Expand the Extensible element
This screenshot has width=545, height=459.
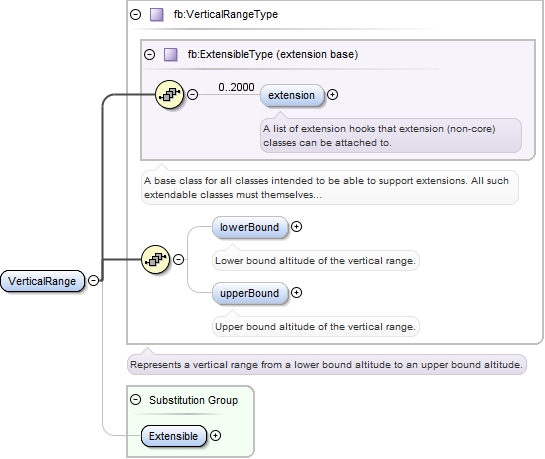(215, 436)
